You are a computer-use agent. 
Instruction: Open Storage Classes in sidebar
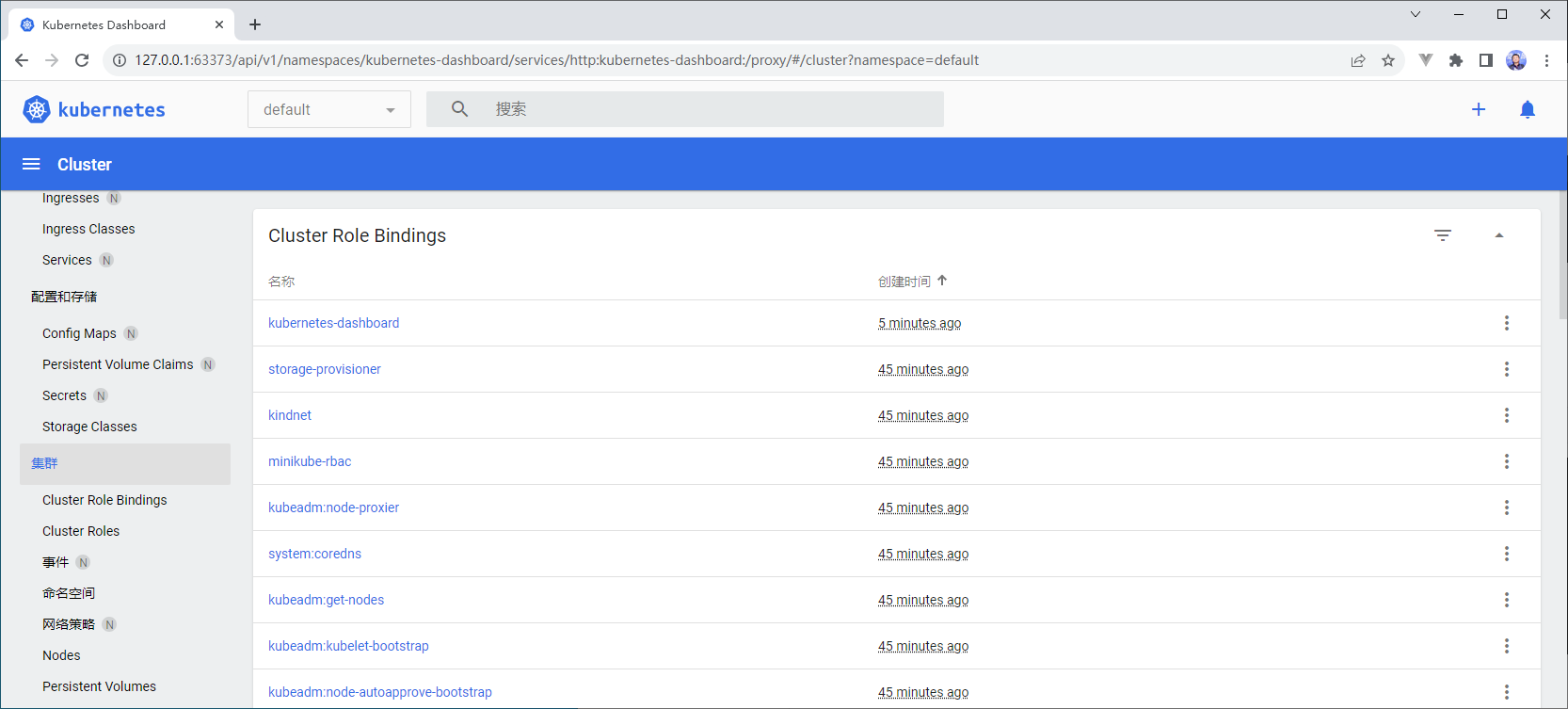tap(89, 427)
